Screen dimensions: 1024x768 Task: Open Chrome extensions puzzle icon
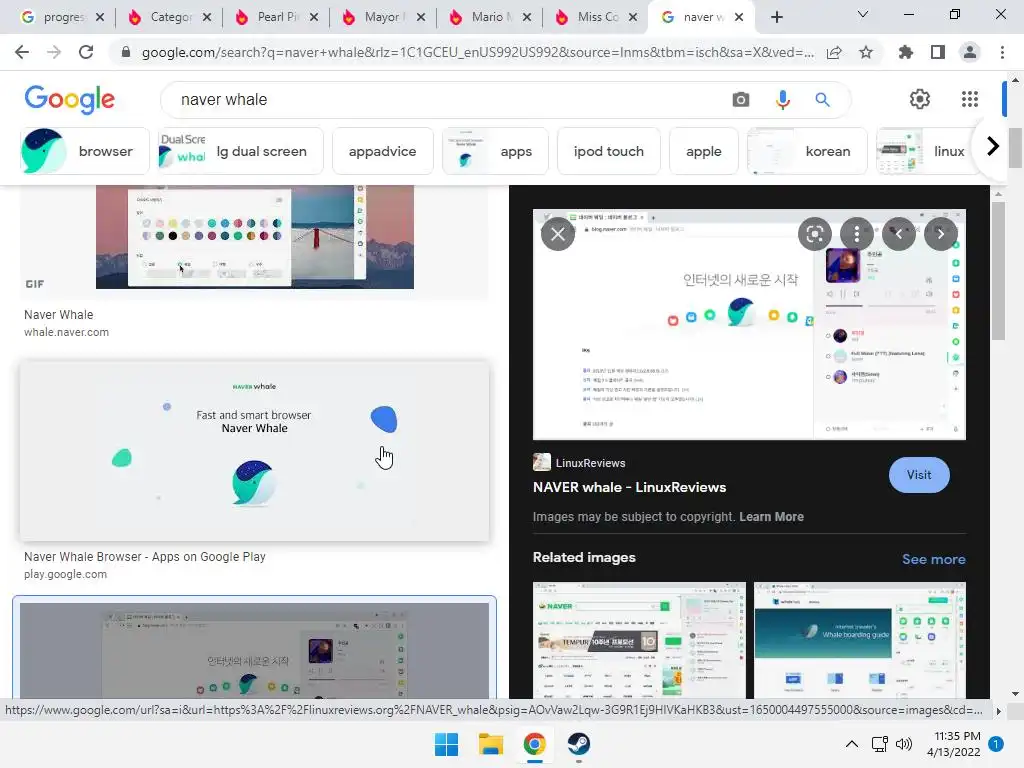[x=906, y=52]
